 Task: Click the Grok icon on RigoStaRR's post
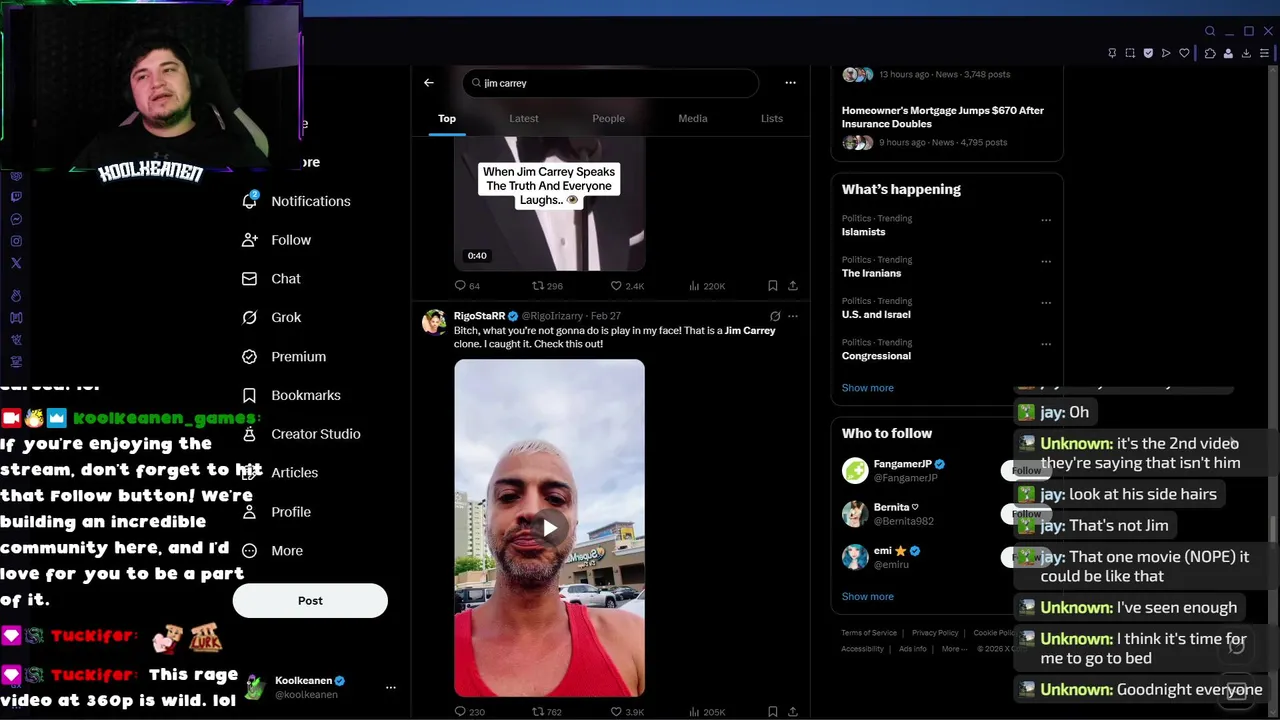point(774,316)
